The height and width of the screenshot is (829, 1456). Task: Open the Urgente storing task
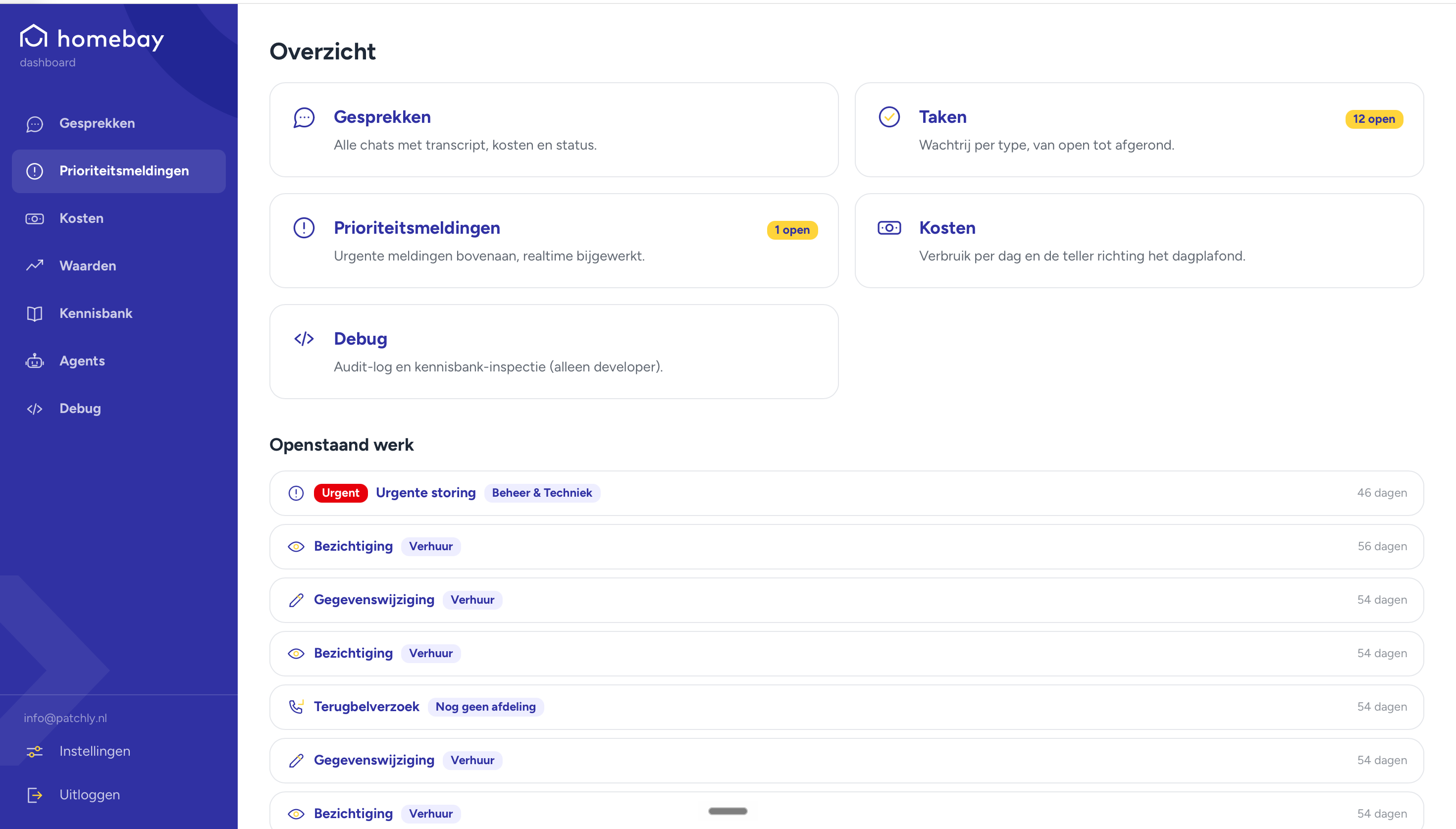(846, 493)
